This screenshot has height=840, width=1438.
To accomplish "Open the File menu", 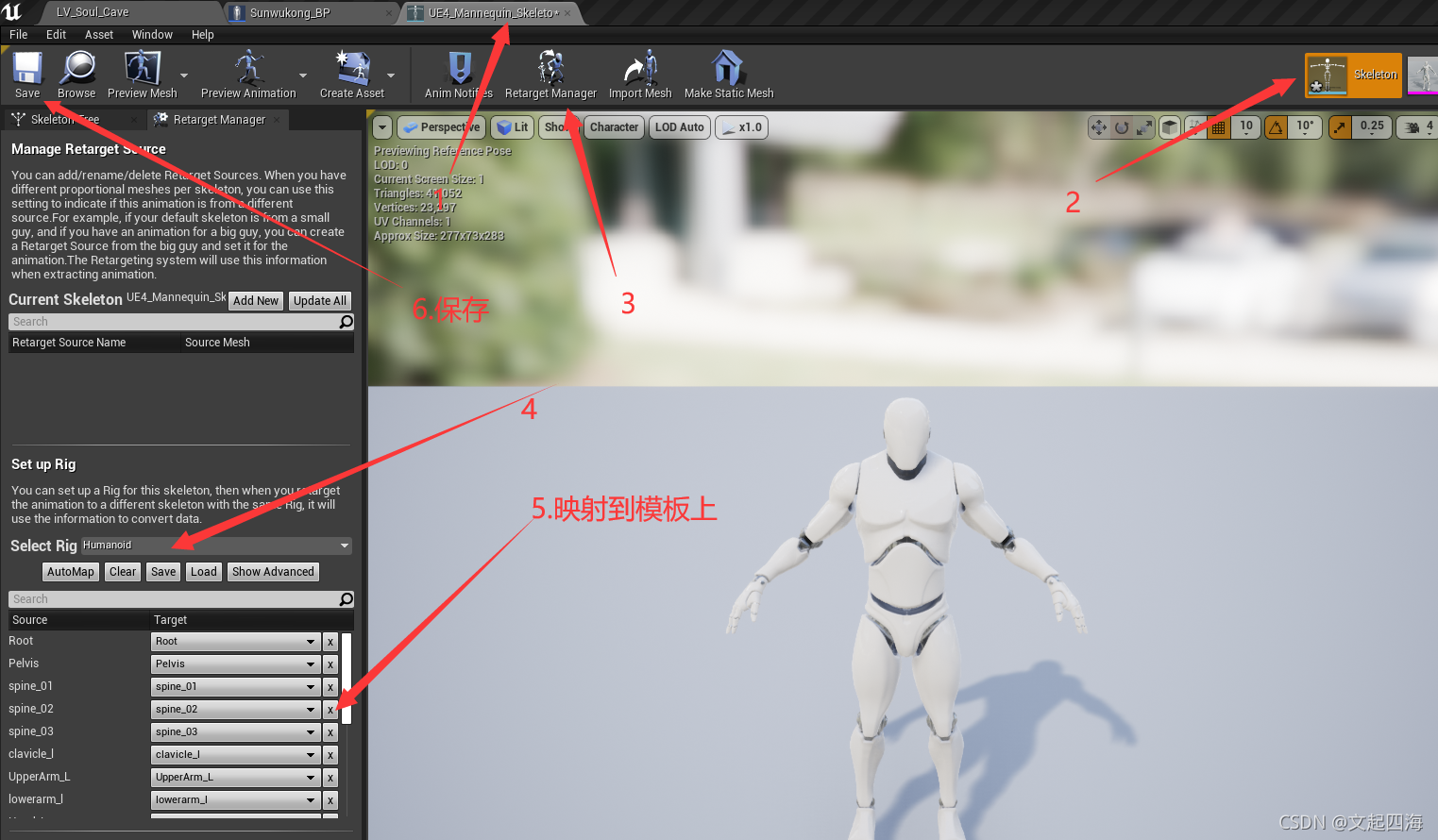I will [18, 35].
